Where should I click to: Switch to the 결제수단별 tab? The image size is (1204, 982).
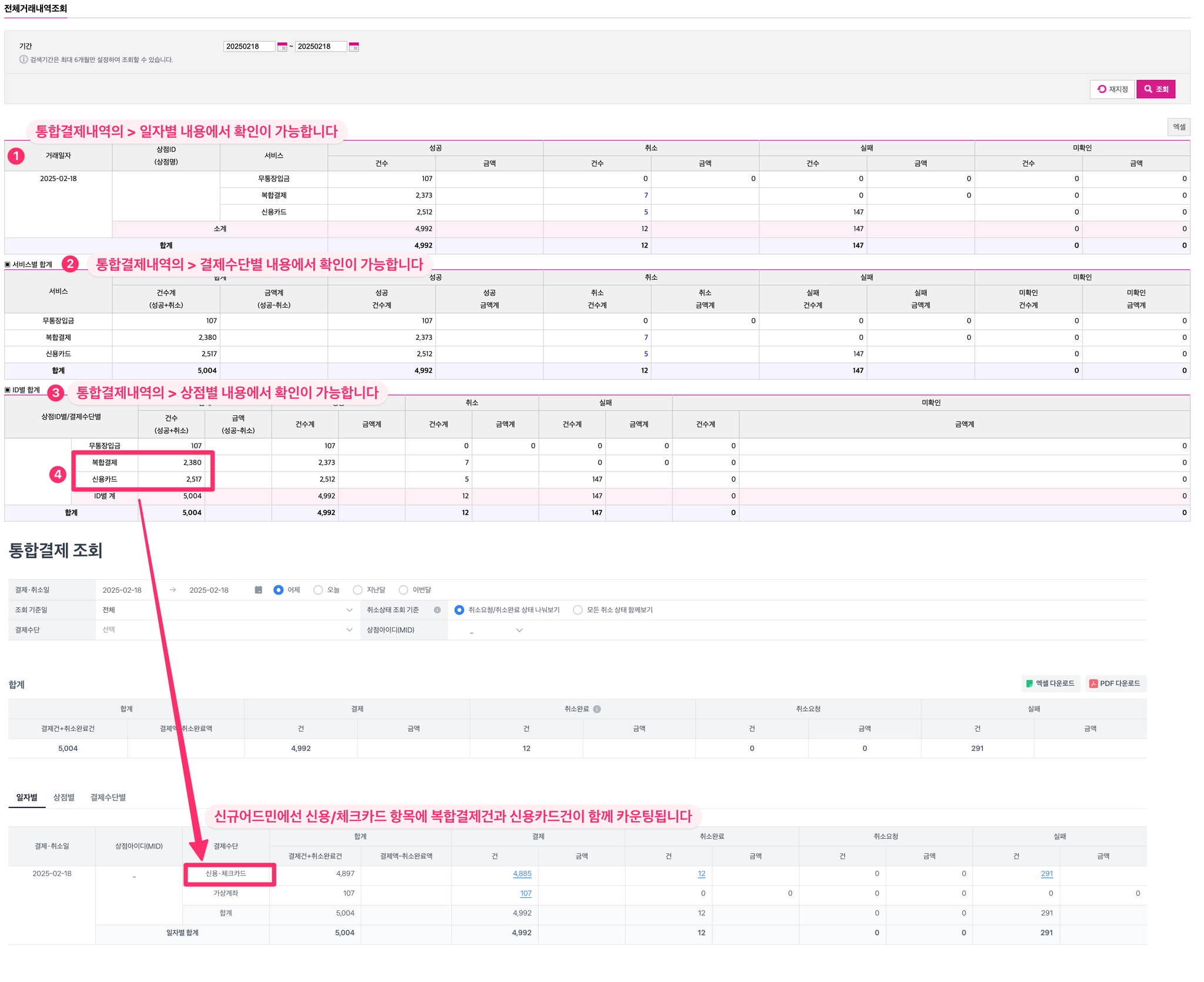[108, 797]
